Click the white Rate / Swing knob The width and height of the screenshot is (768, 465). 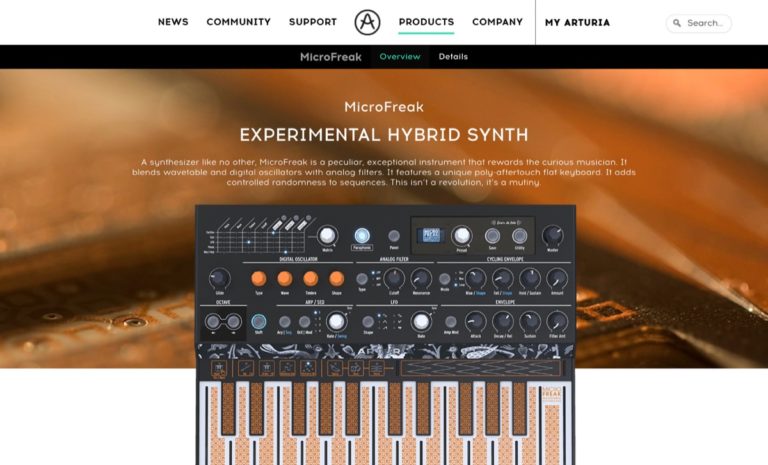pos(336,321)
